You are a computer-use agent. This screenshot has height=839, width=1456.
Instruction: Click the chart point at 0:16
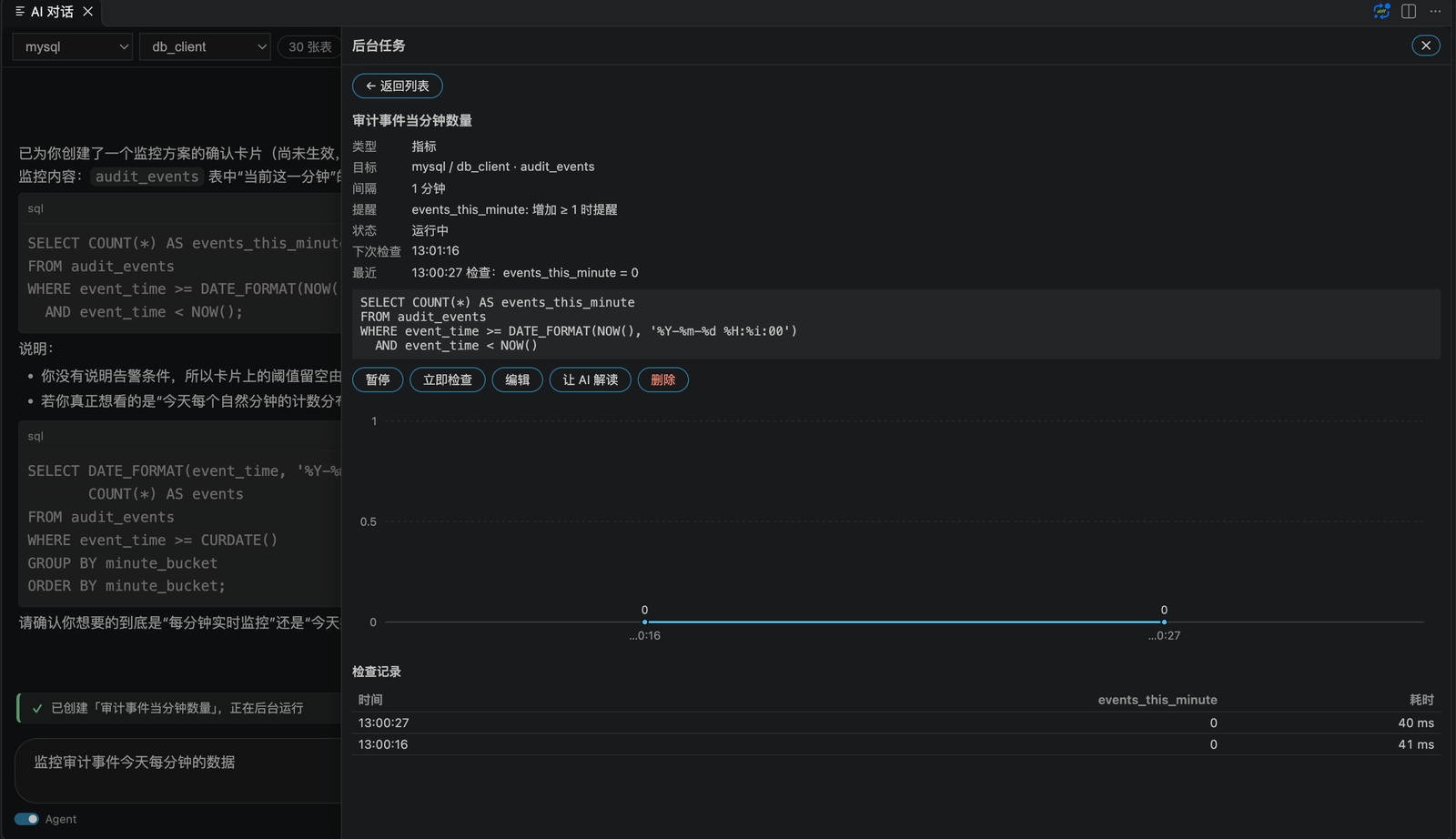pos(644,622)
